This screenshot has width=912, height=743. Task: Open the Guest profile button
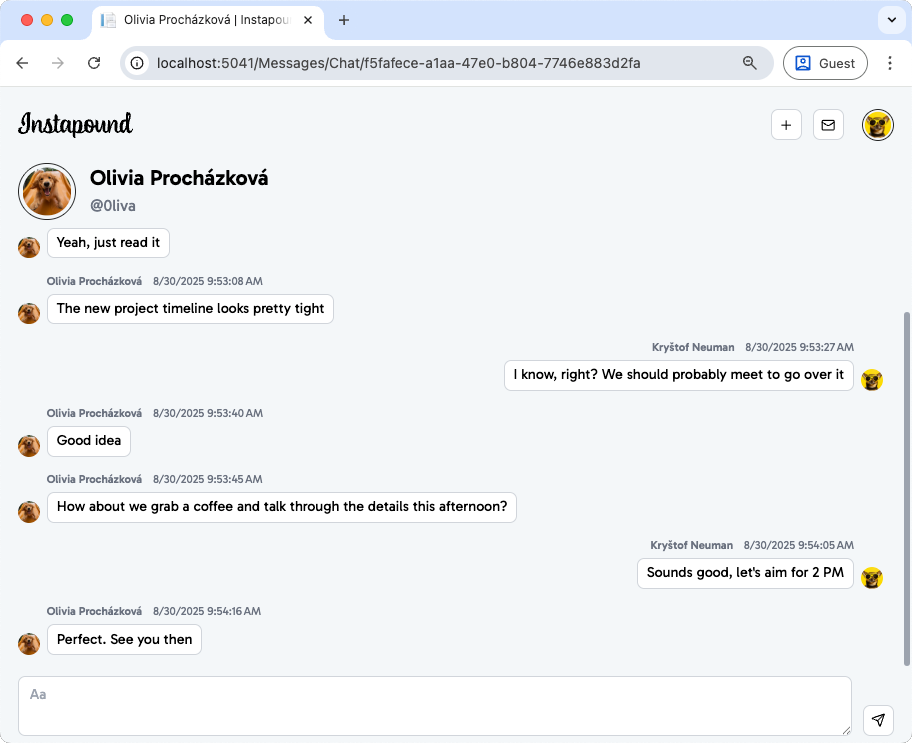tap(825, 63)
